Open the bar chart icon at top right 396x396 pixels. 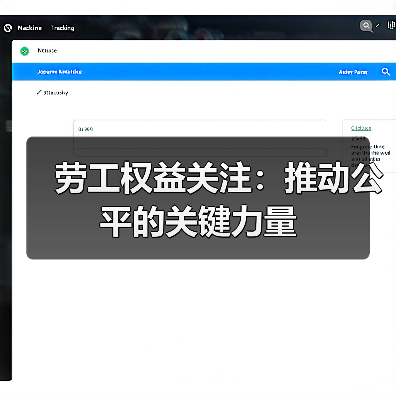coord(391,25)
